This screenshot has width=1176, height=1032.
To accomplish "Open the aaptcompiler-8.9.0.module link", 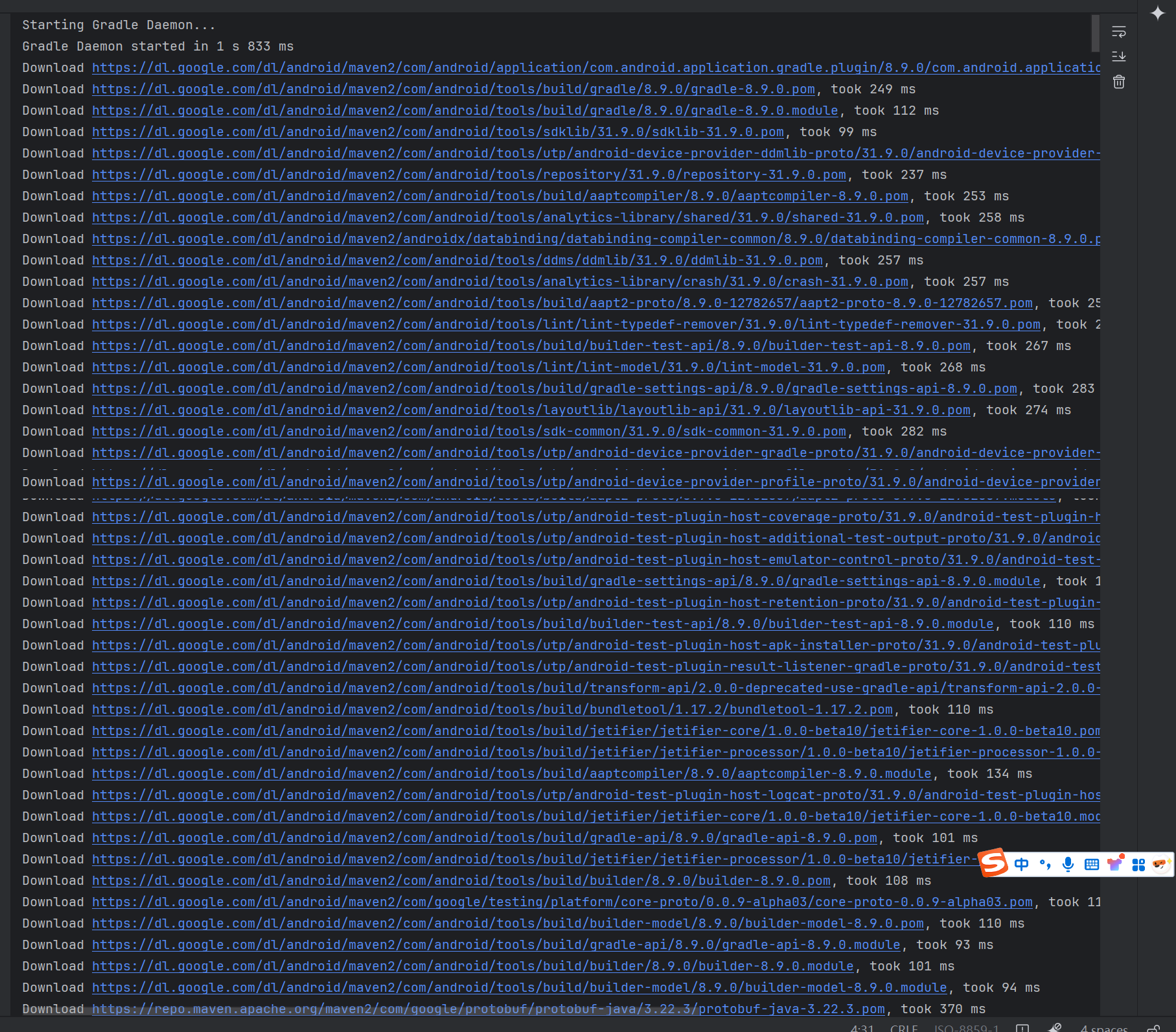I will 512,774.
